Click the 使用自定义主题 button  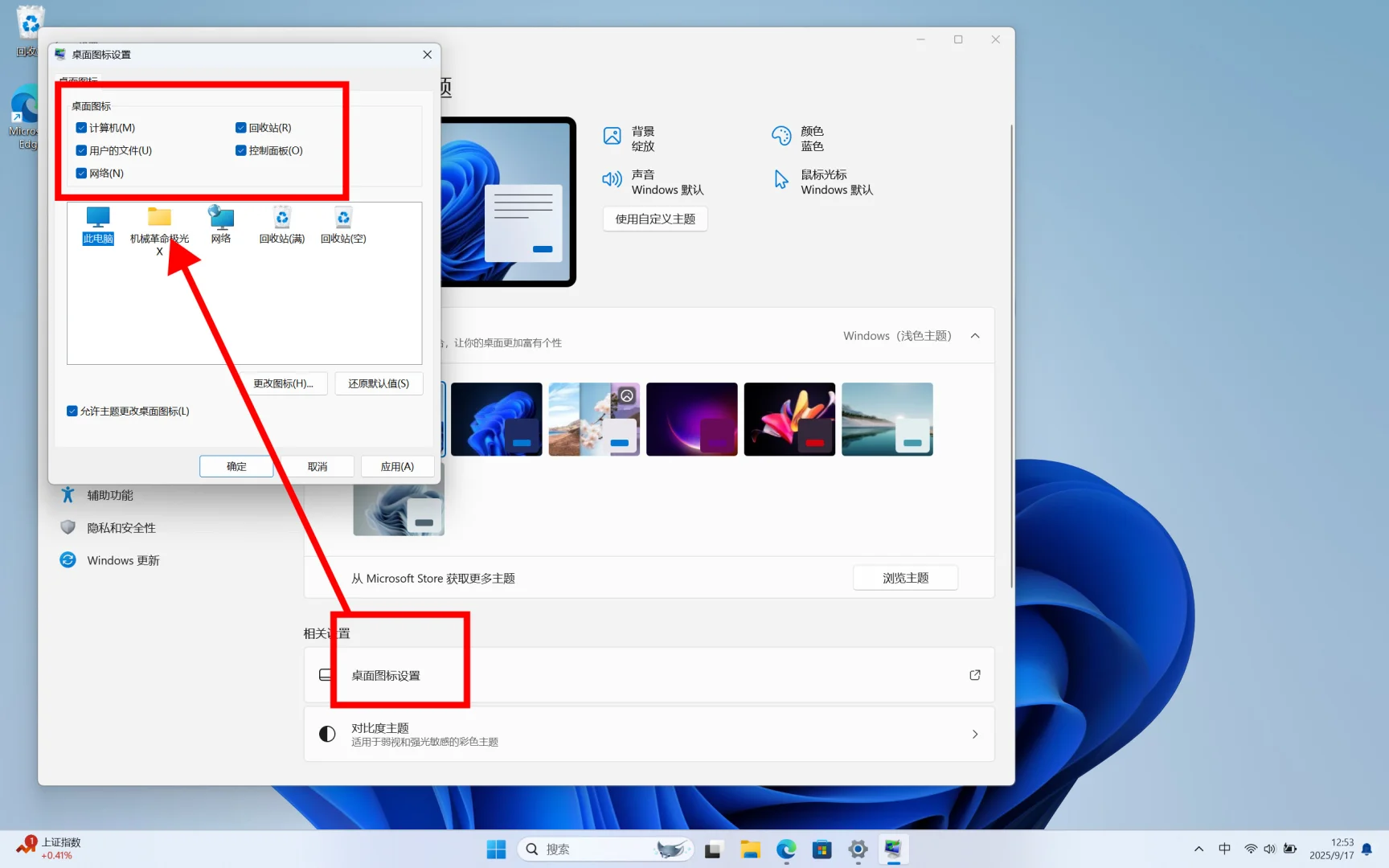tap(655, 219)
